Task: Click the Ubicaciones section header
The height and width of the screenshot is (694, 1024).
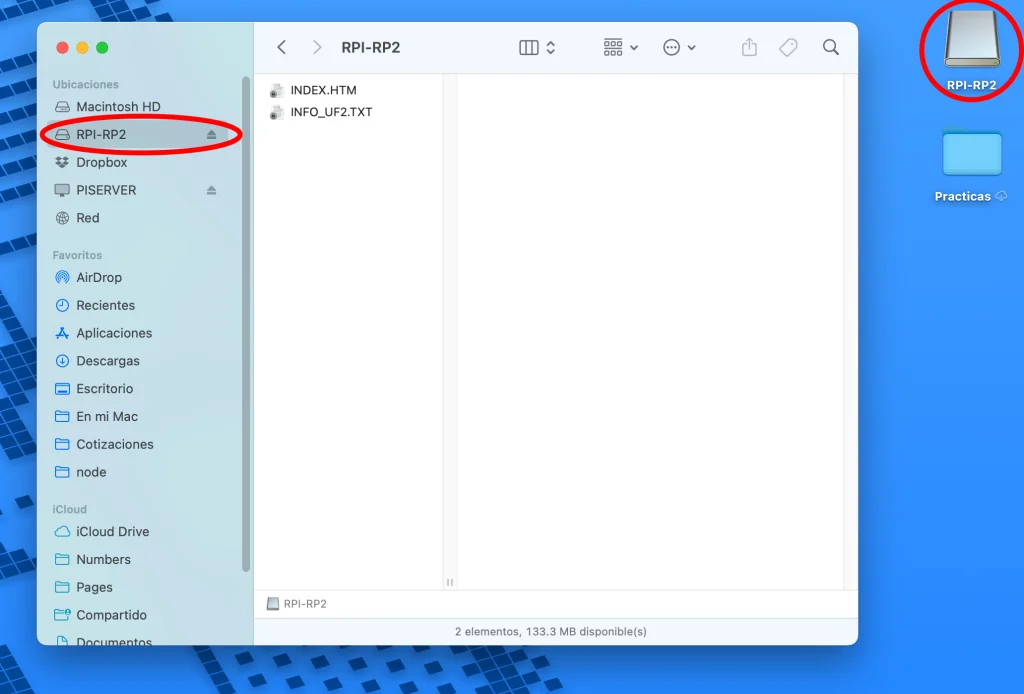Action: click(x=86, y=84)
